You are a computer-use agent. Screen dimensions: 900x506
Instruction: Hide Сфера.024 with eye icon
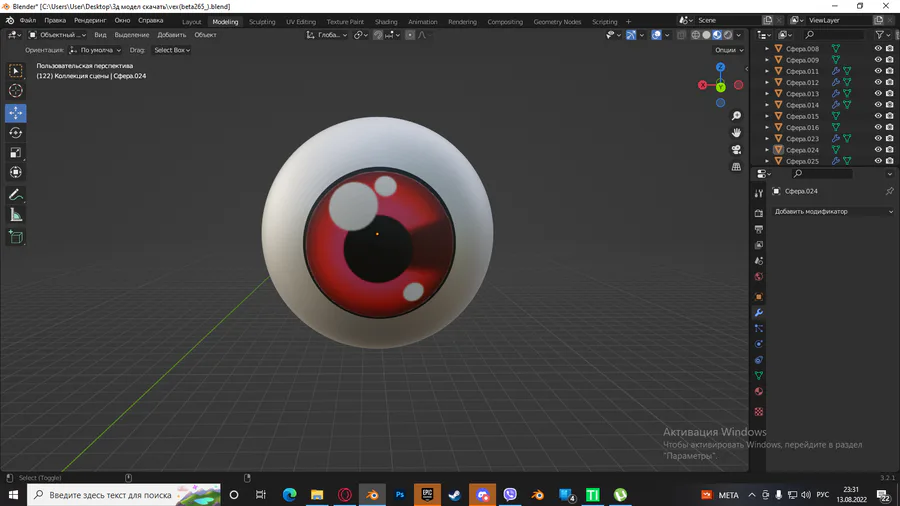878,150
